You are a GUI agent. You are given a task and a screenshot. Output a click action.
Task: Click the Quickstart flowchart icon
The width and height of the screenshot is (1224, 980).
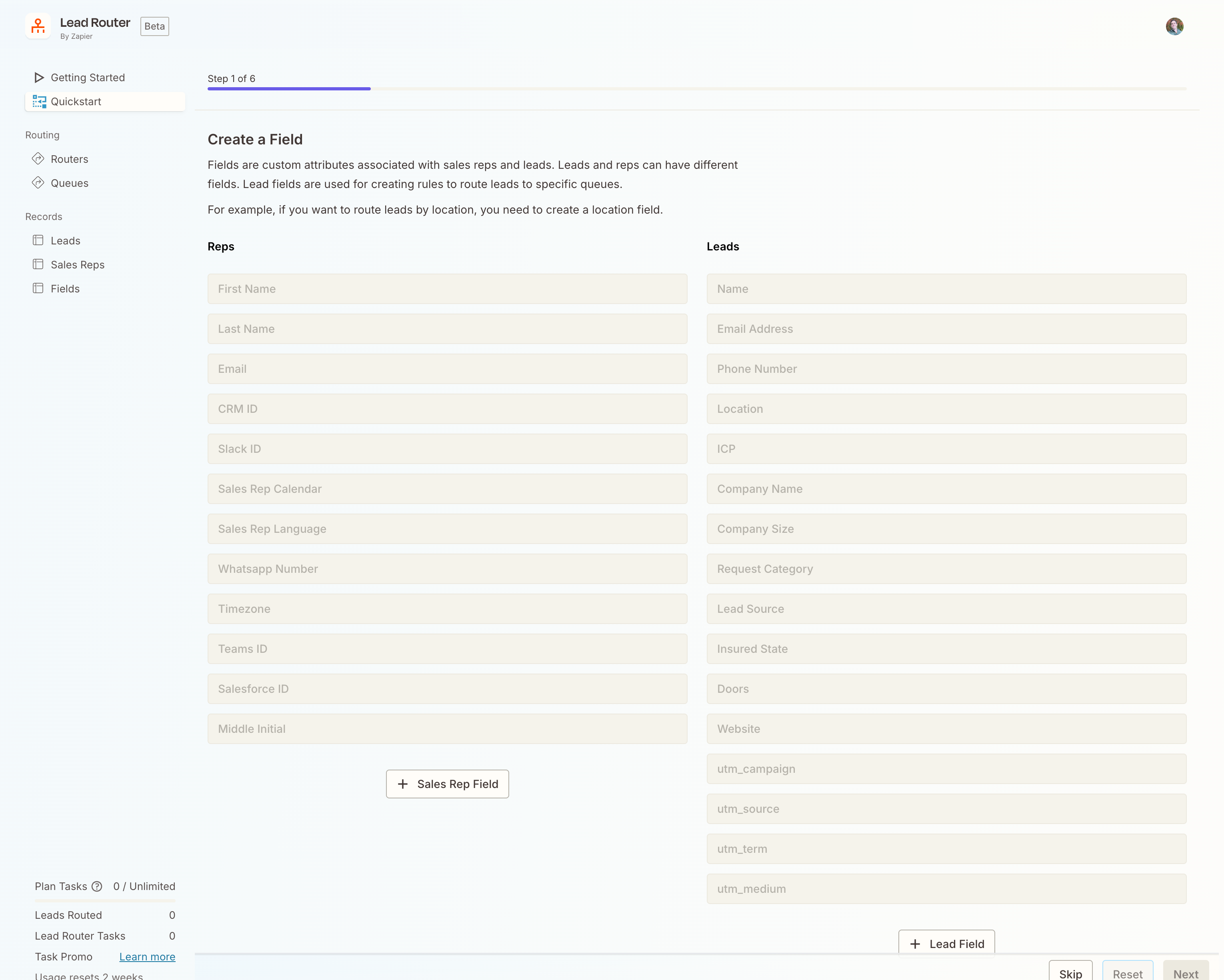coord(39,102)
